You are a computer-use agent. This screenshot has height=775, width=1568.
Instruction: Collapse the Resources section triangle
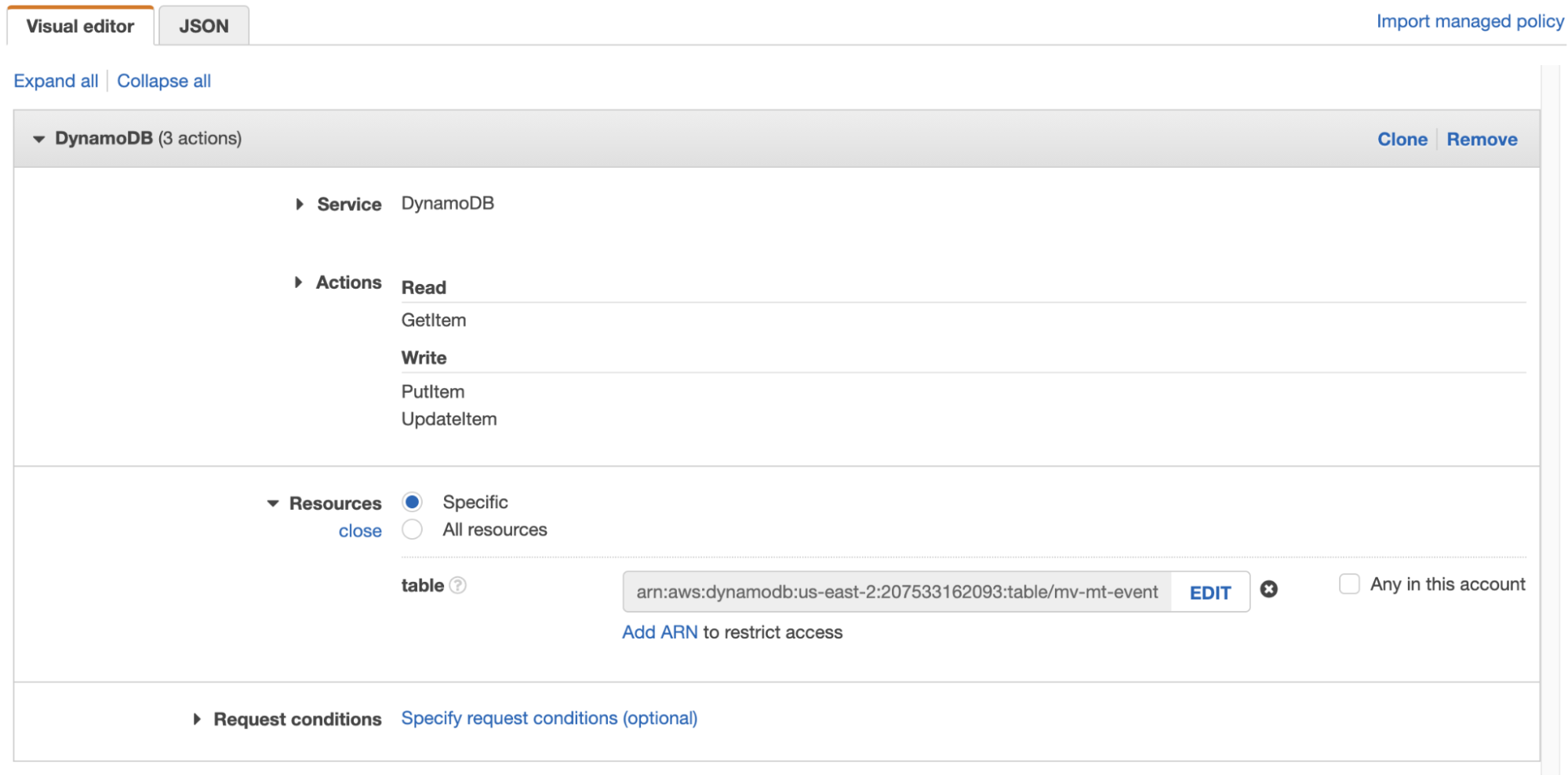click(x=272, y=504)
